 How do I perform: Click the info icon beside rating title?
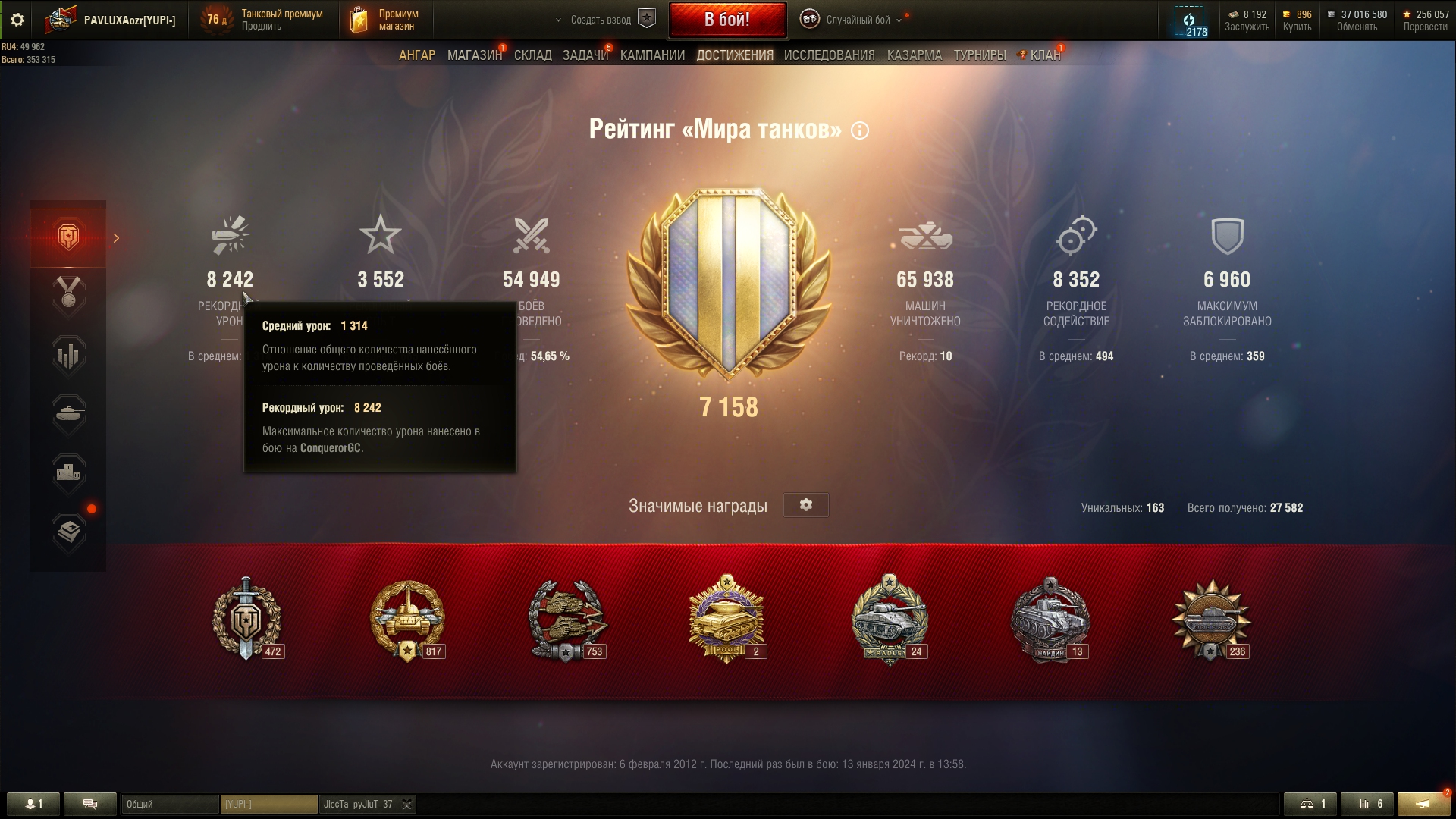pos(860,130)
